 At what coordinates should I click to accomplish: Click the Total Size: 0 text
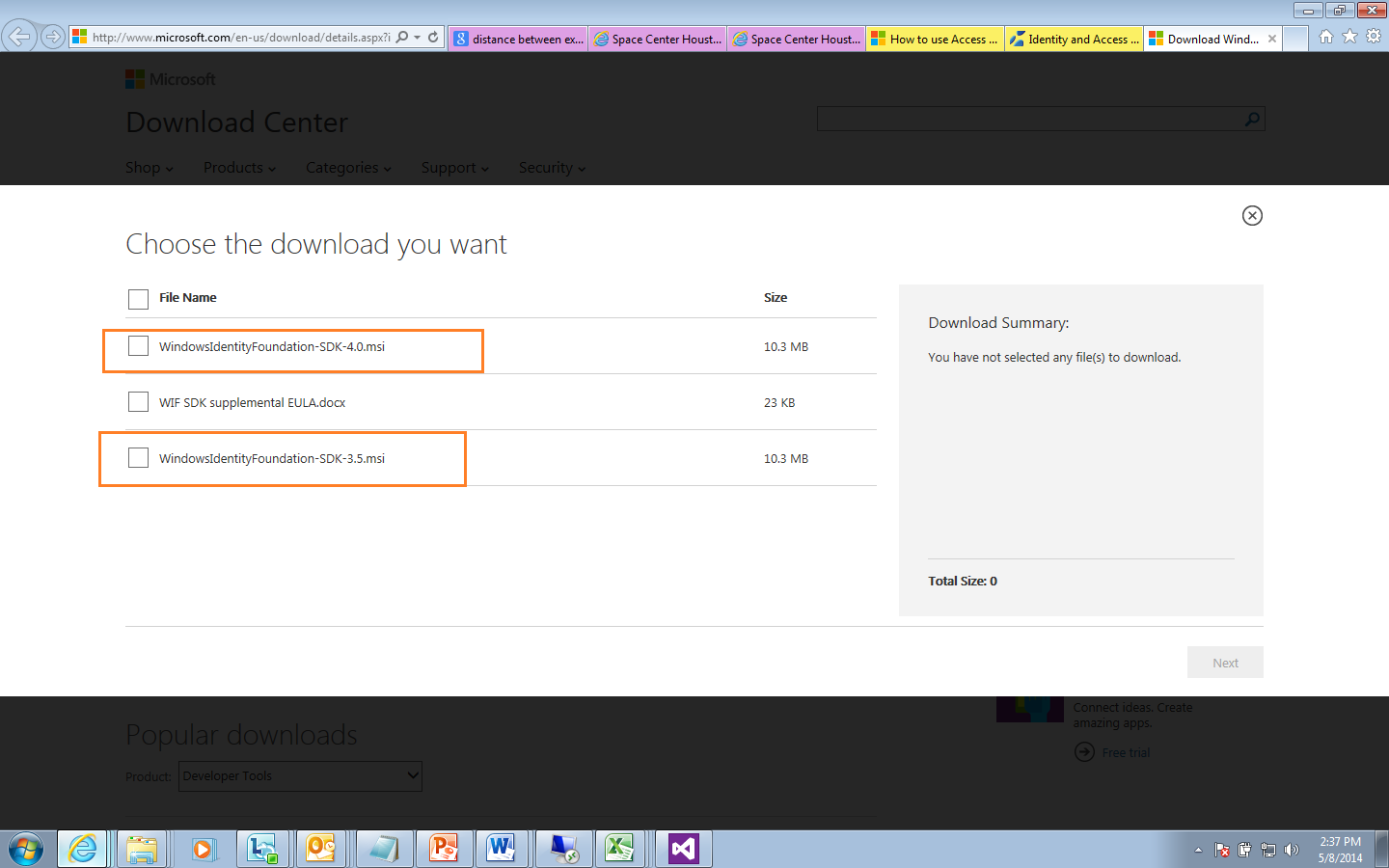963,581
